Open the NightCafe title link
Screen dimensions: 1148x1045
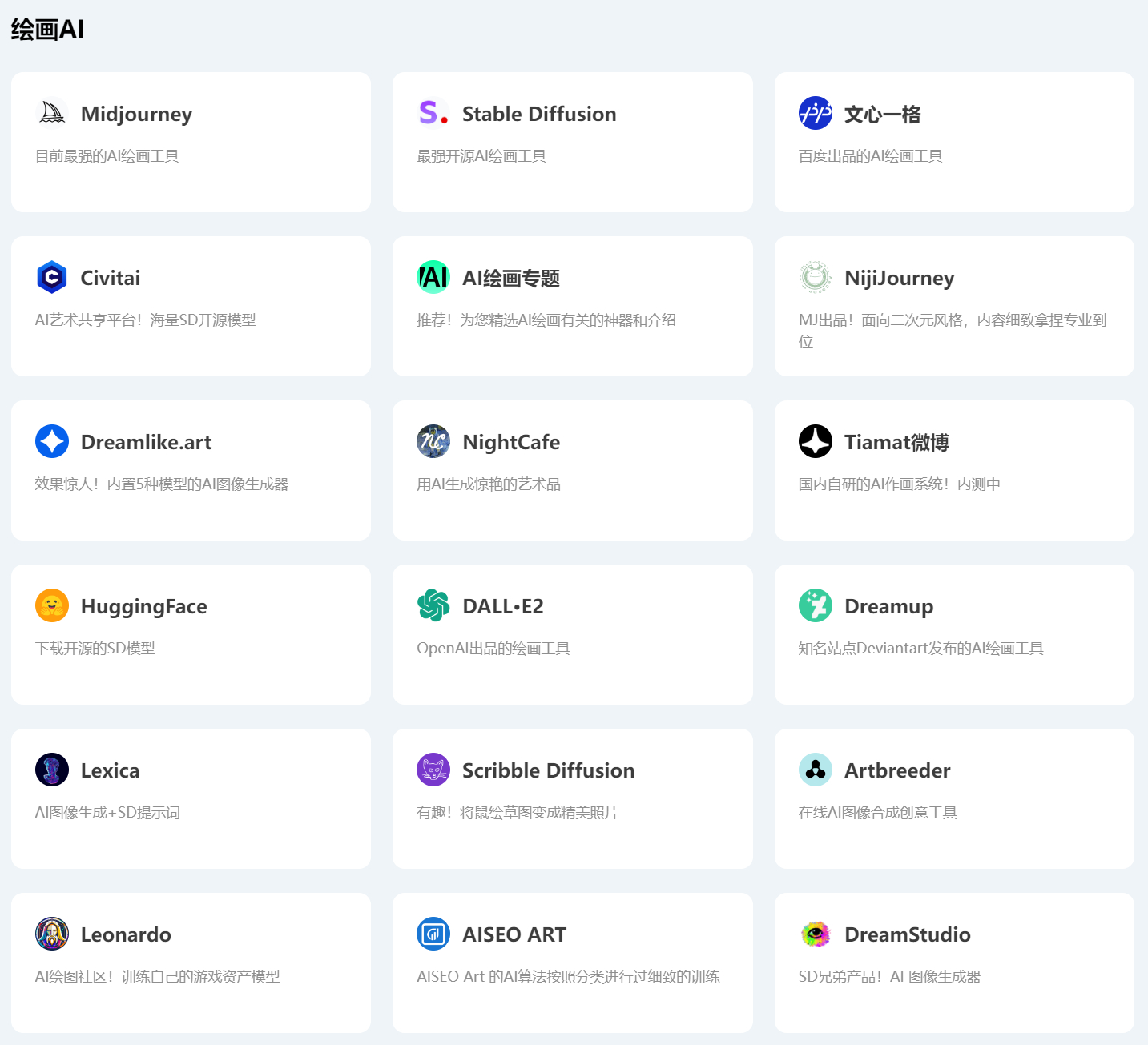pyautogui.click(x=511, y=443)
